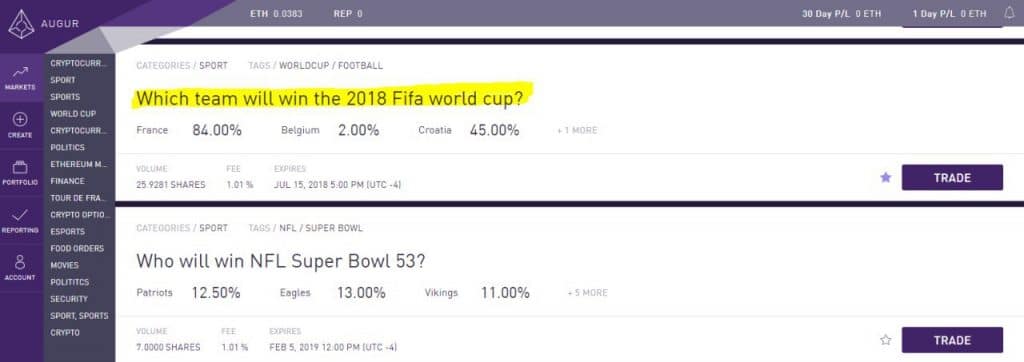Select FINANCE category in sidebar list
The image size is (1024, 362).
[67, 181]
